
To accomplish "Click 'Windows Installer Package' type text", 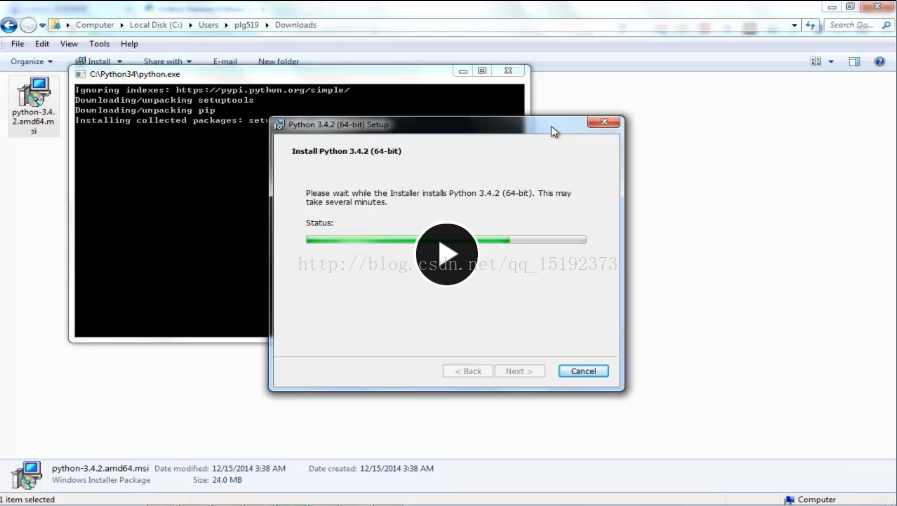I will 101,480.
